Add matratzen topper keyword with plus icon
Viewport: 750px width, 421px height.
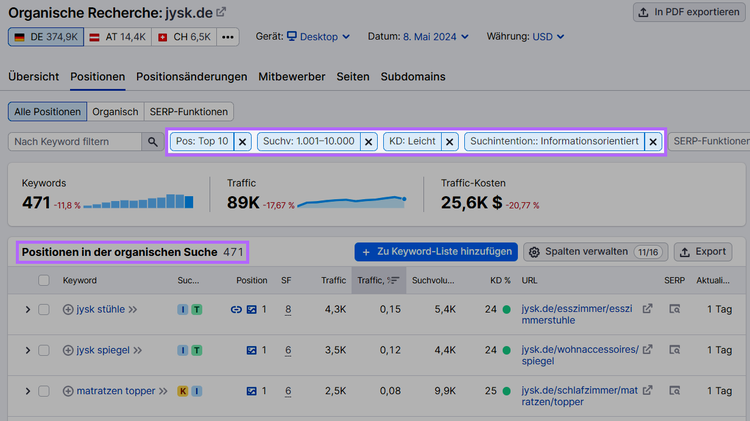coord(68,391)
